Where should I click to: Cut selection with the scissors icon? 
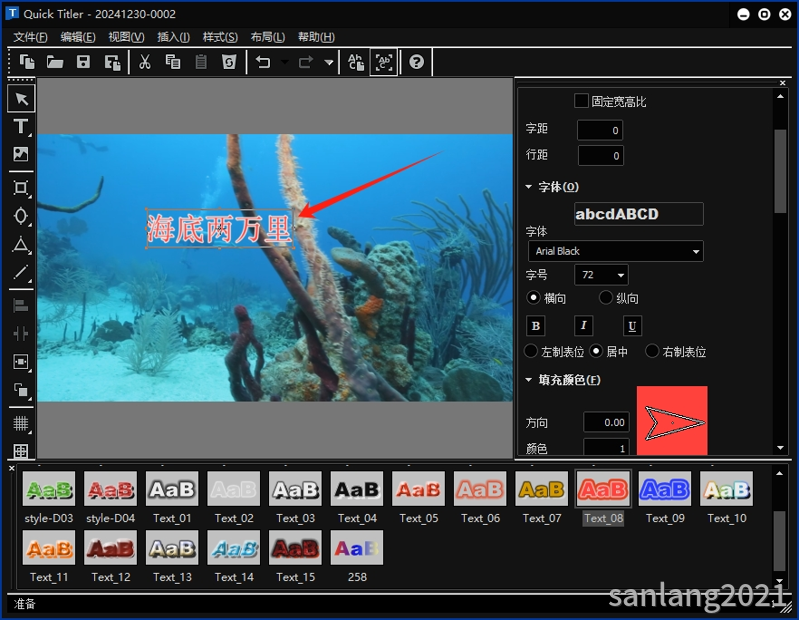[x=145, y=62]
